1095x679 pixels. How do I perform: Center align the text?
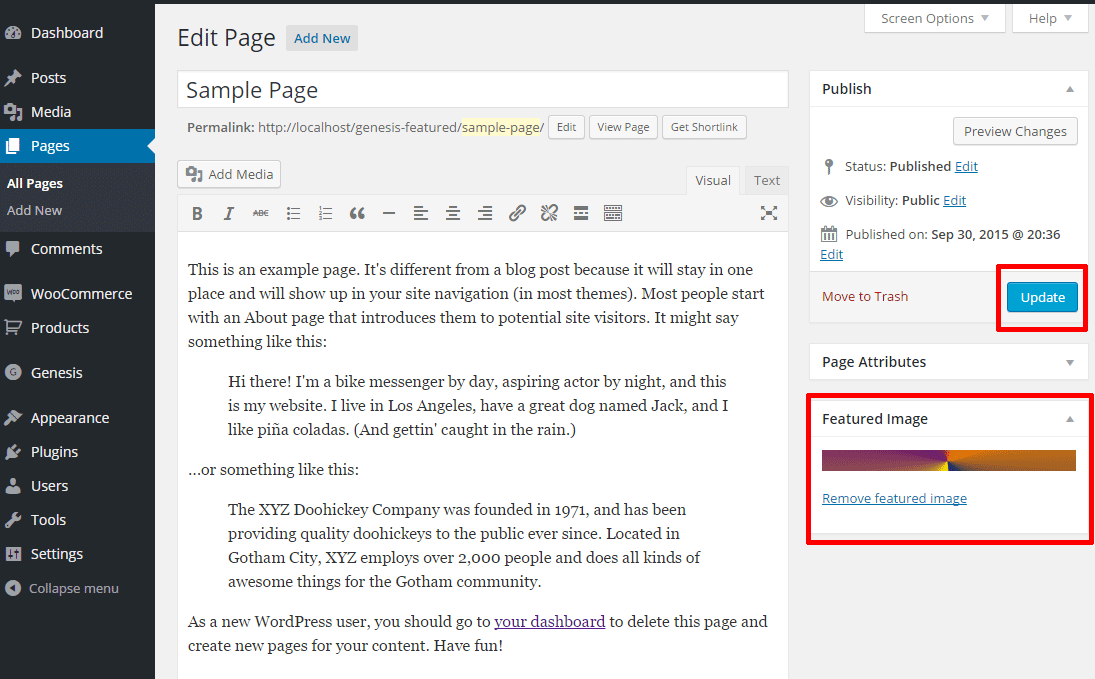pyautogui.click(x=453, y=214)
